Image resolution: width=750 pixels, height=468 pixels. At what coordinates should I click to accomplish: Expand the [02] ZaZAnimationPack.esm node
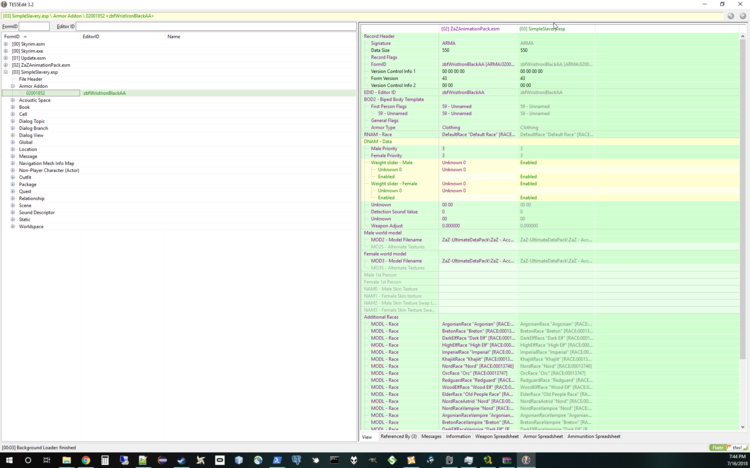(6, 65)
